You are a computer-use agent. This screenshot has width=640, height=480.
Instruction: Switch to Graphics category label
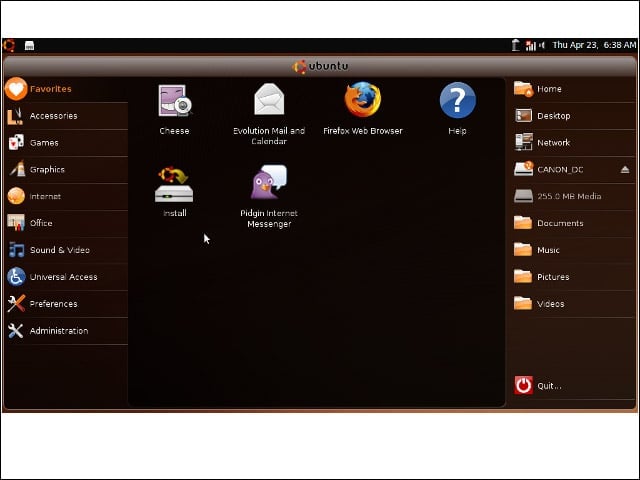click(x=47, y=169)
